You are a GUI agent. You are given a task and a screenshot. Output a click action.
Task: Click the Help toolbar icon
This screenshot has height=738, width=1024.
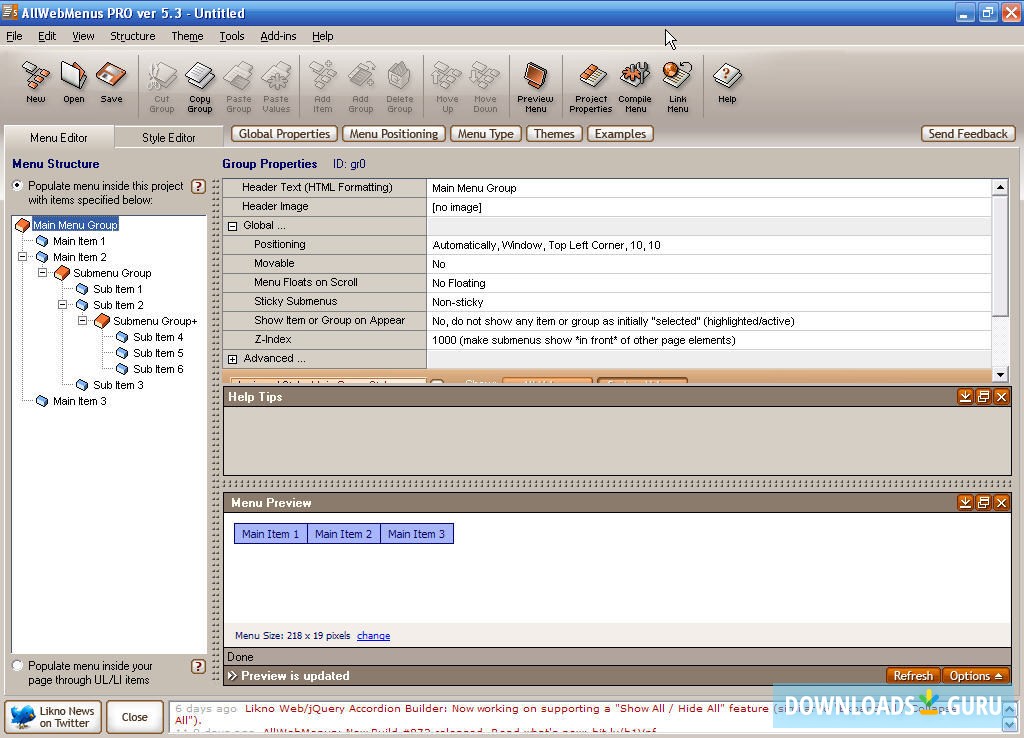tap(727, 80)
